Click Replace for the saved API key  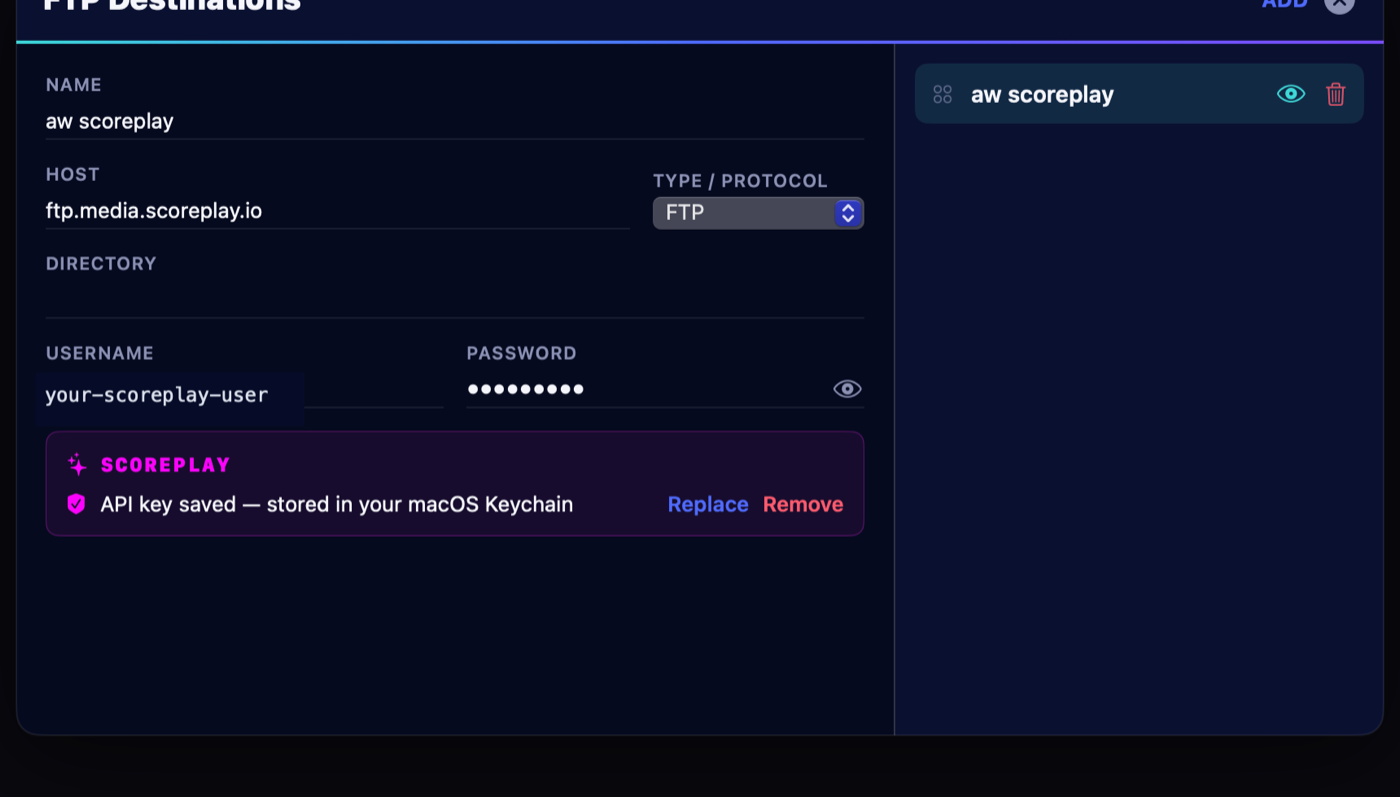coord(708,504)
